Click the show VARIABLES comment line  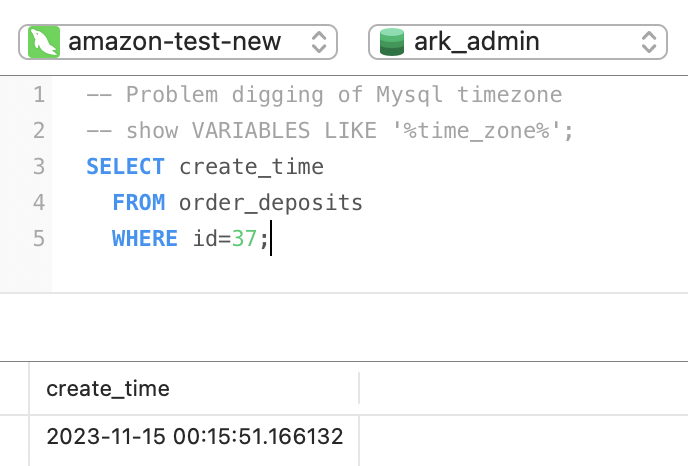click(x=330, y=131)
